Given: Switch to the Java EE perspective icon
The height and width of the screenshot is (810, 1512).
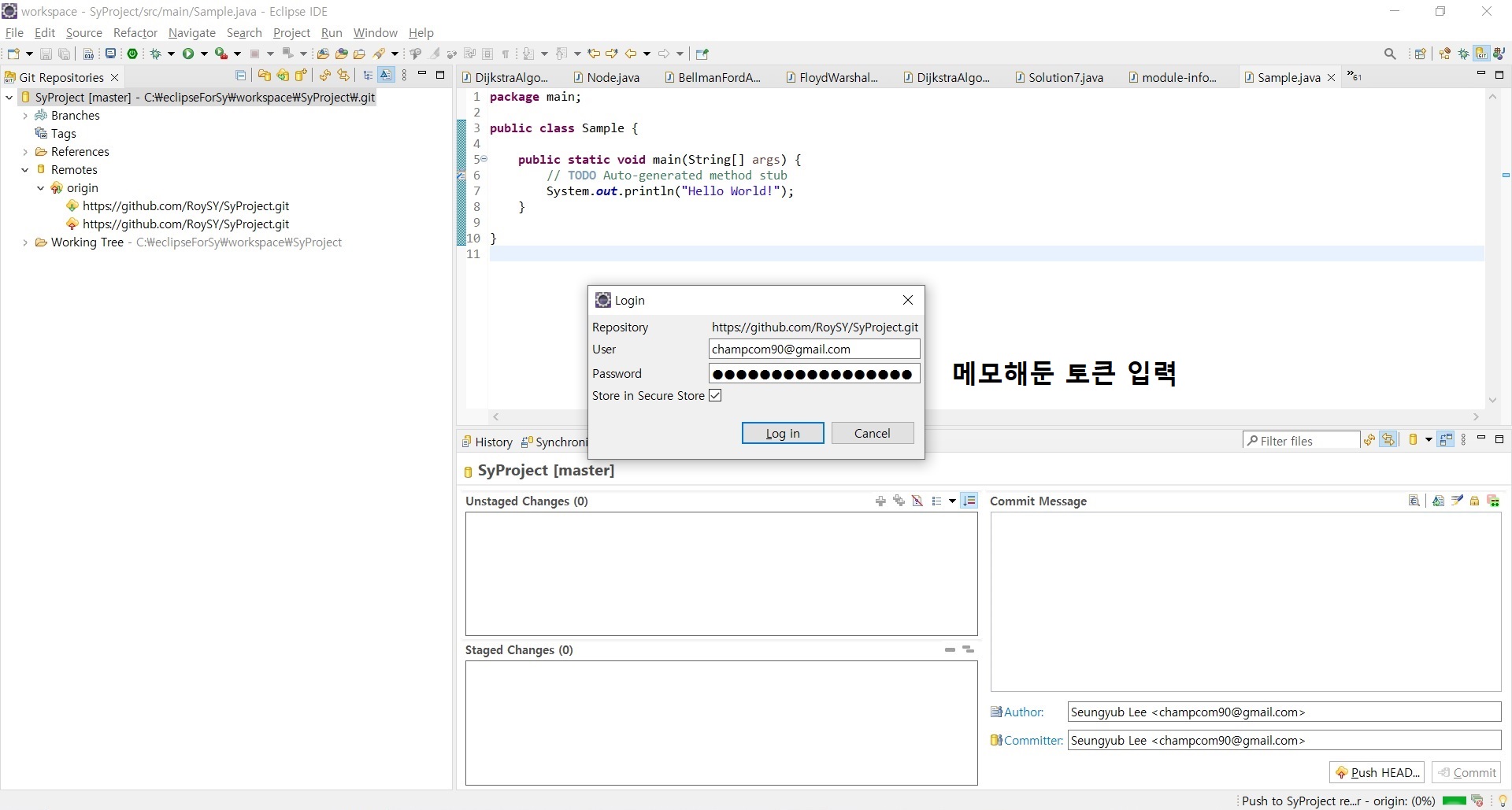Looking at the screenshot, I should pyautogui.click(x=1445, y=54).
